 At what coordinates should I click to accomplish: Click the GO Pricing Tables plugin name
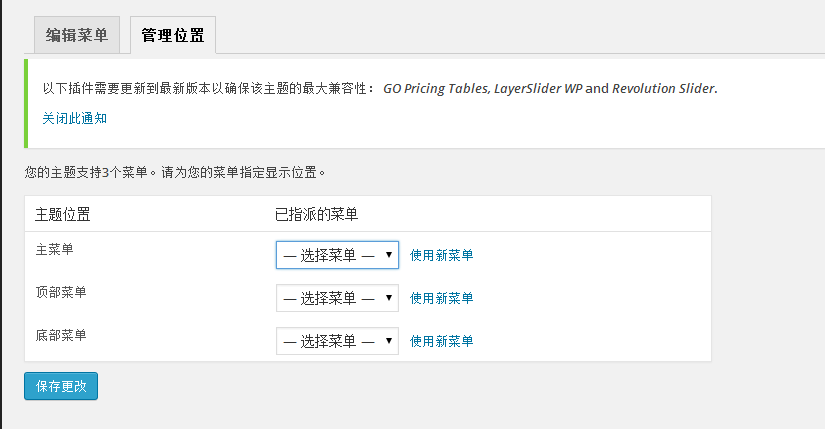pyautogui.click(x=435, y=88)
